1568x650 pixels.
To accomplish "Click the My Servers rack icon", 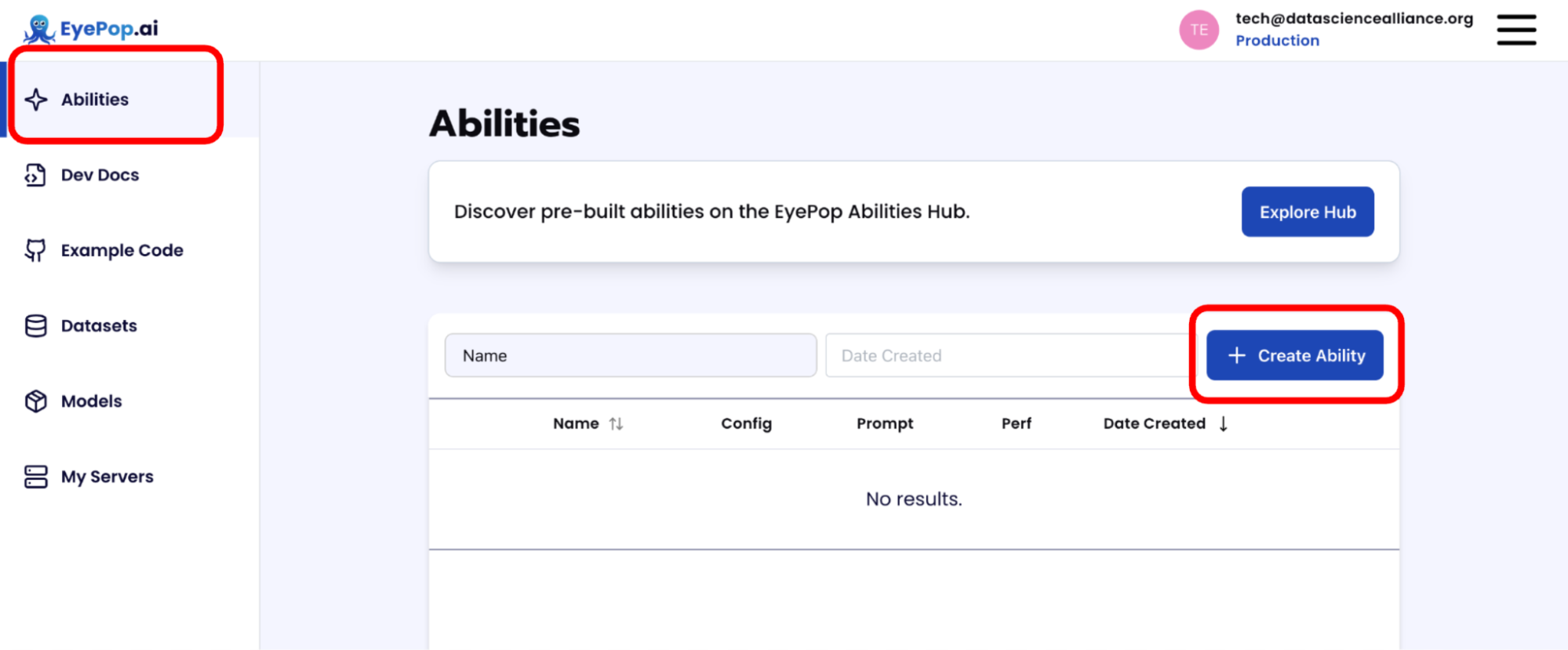I will [x=35, y=476].
